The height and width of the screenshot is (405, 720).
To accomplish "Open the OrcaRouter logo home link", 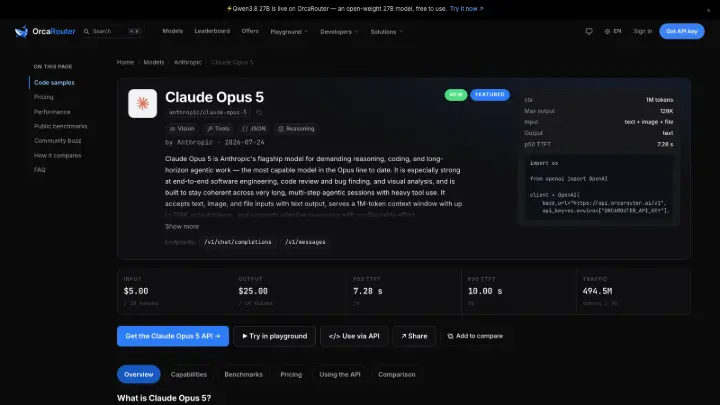I will 45,31.
